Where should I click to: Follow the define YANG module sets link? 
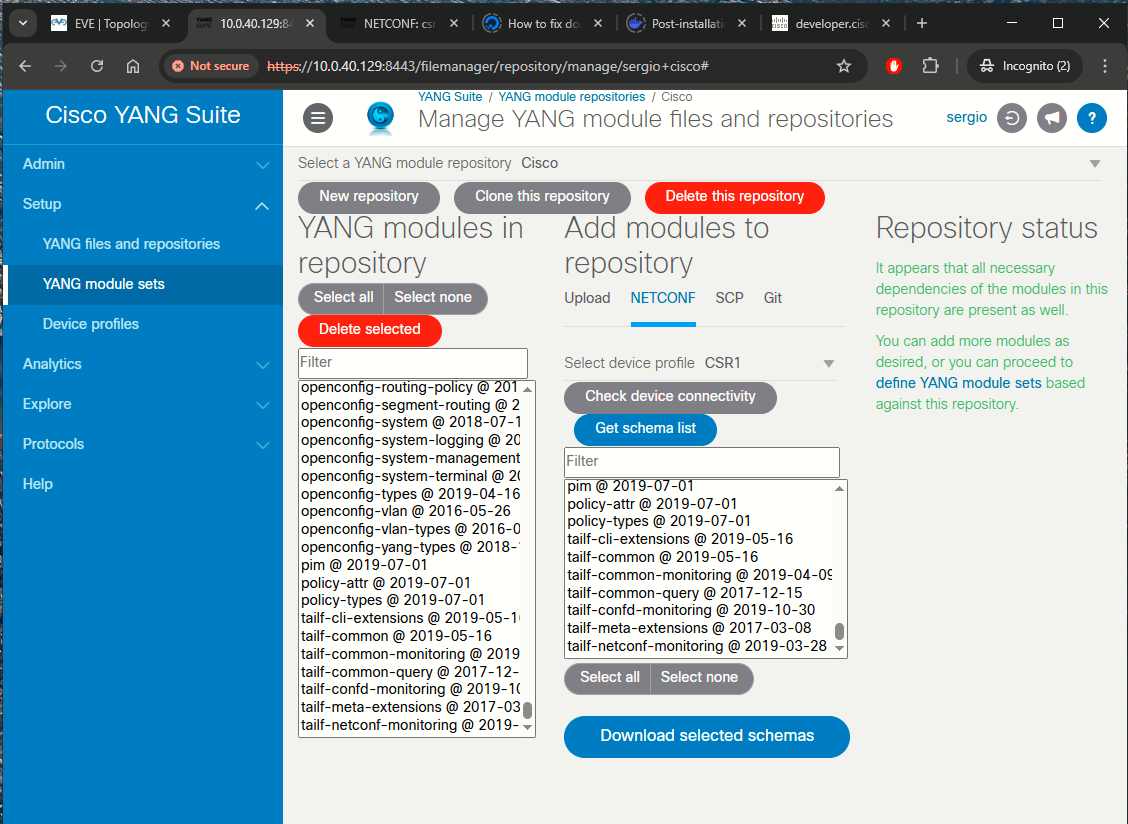click(x=958, y=384)
